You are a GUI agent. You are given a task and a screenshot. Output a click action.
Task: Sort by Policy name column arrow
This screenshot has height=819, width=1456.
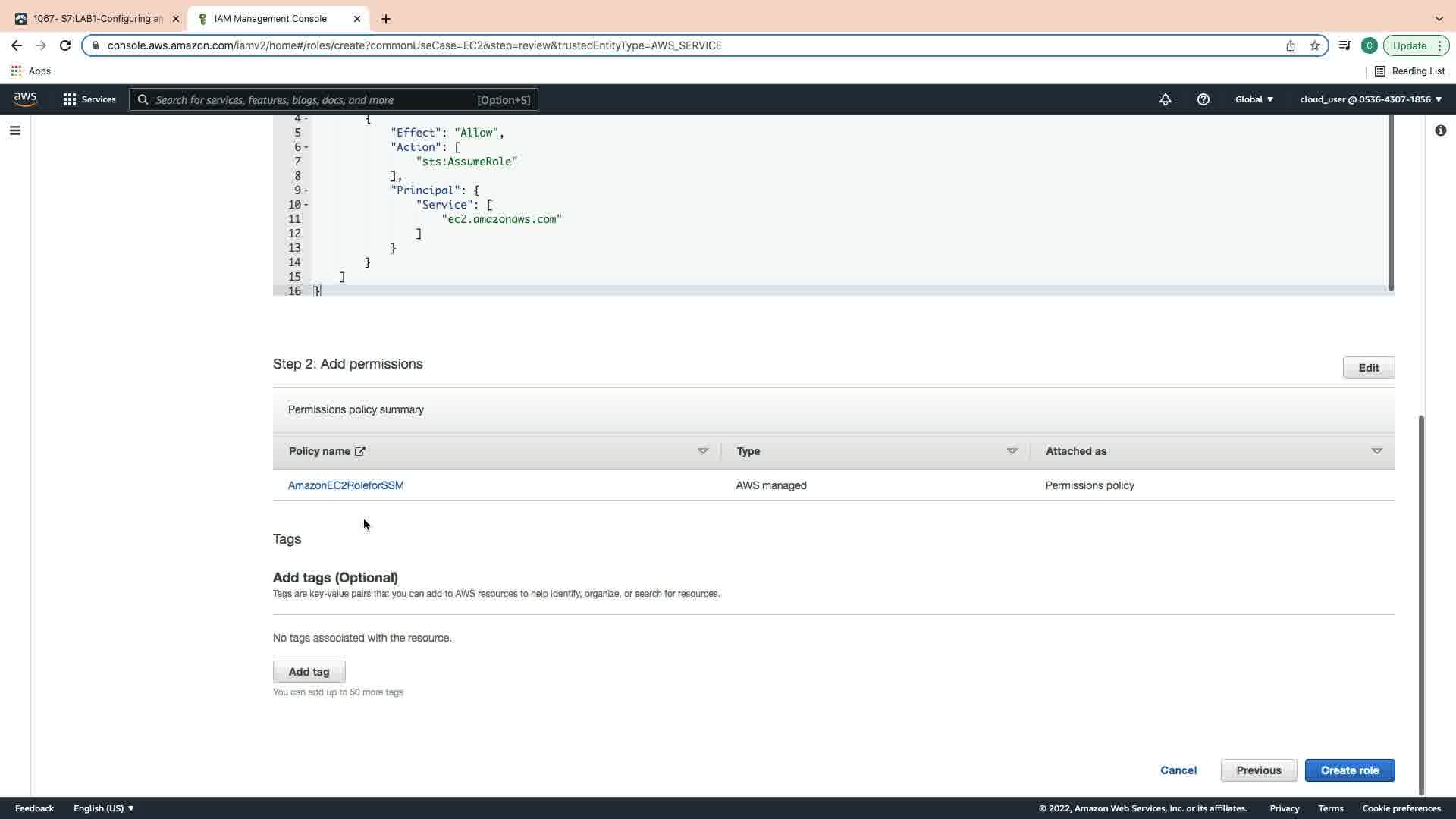702,451
